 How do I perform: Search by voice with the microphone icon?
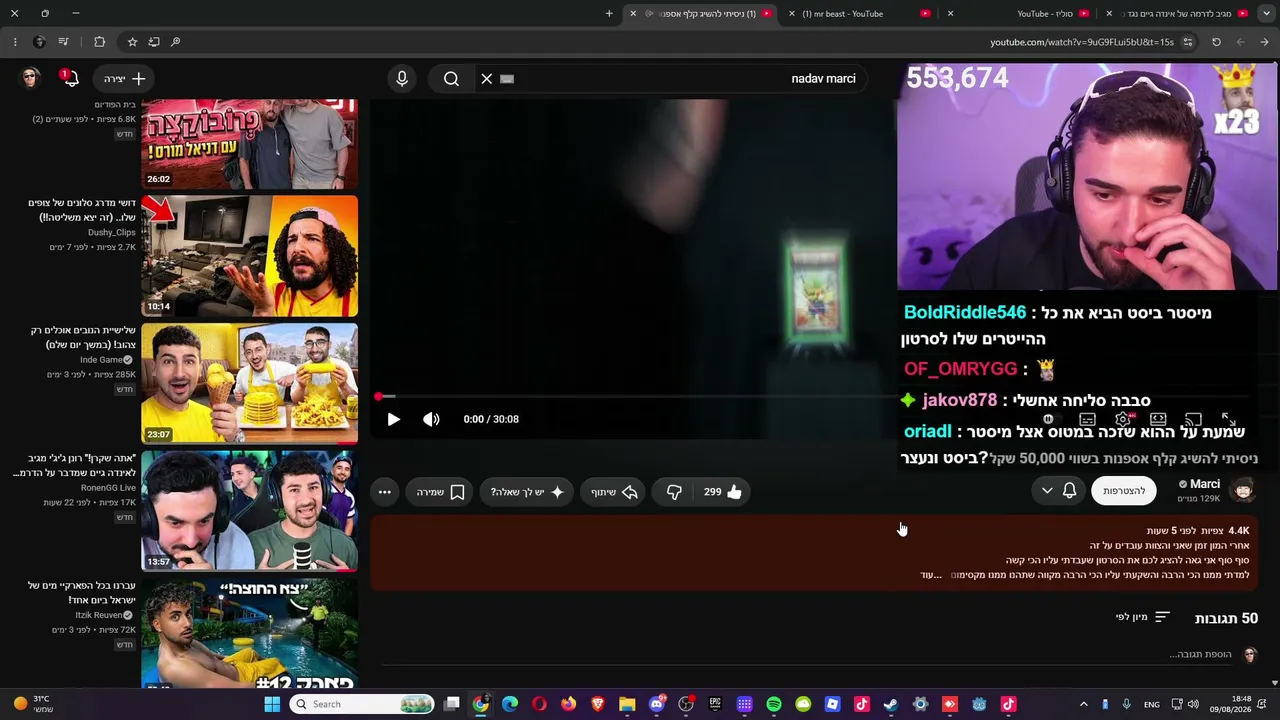click(x=402, y=78)
